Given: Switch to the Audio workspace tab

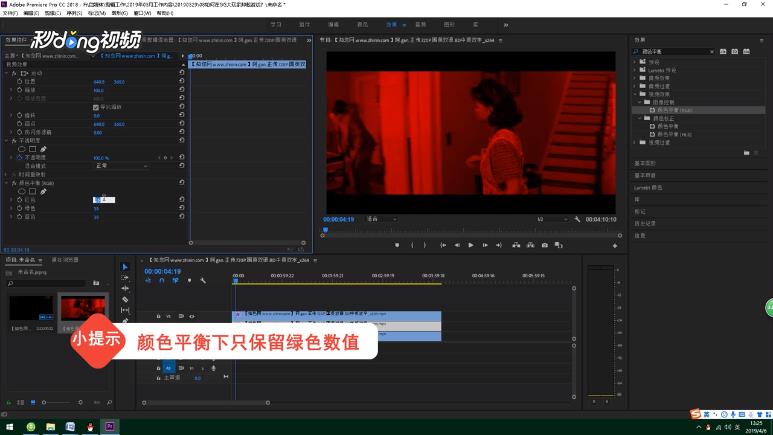Looking at the screenshot, I should (421, 25).
